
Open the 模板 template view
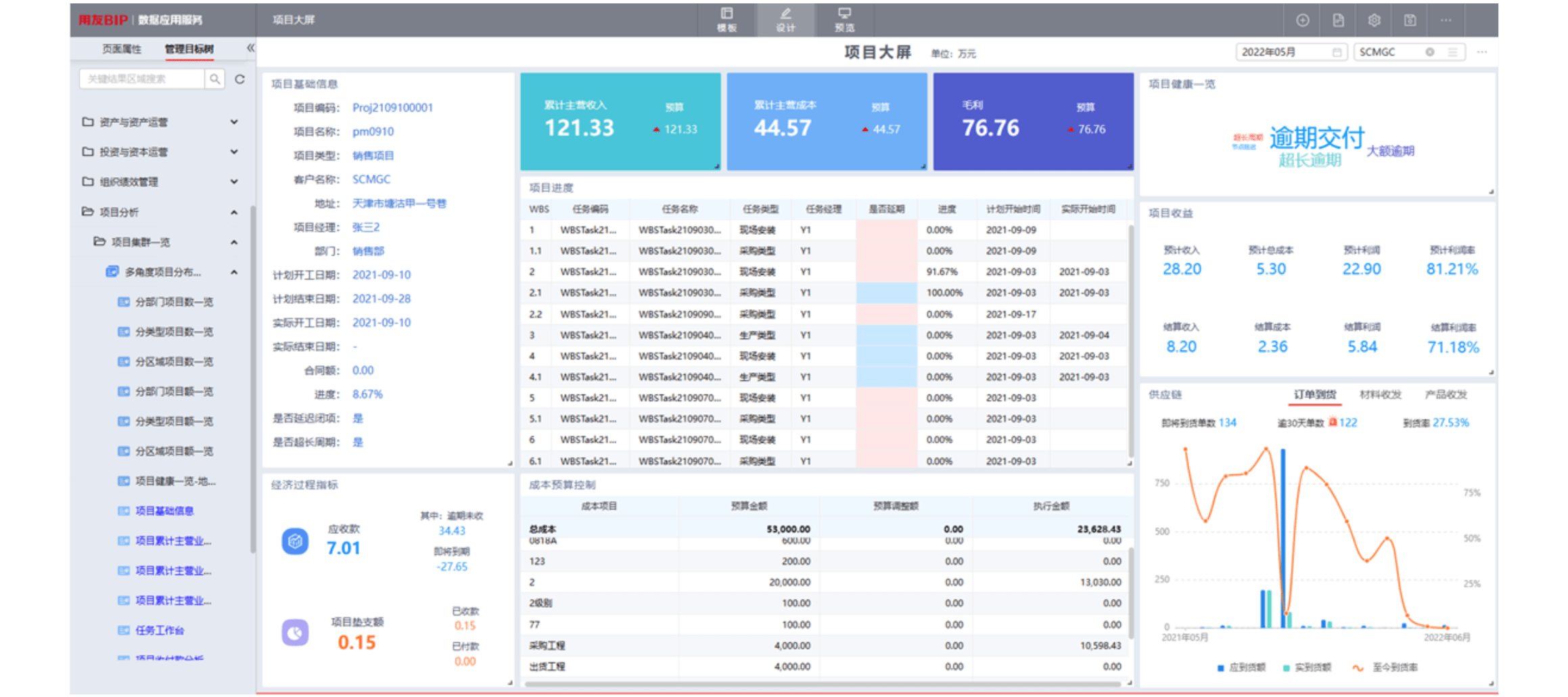tap(727, 20)
